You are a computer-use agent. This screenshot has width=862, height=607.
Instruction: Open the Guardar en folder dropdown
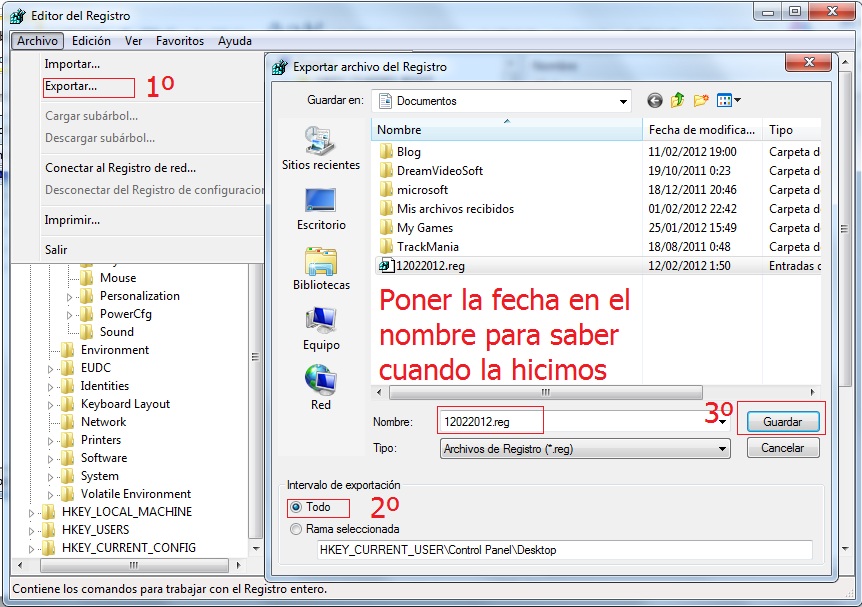click(623, 101)
